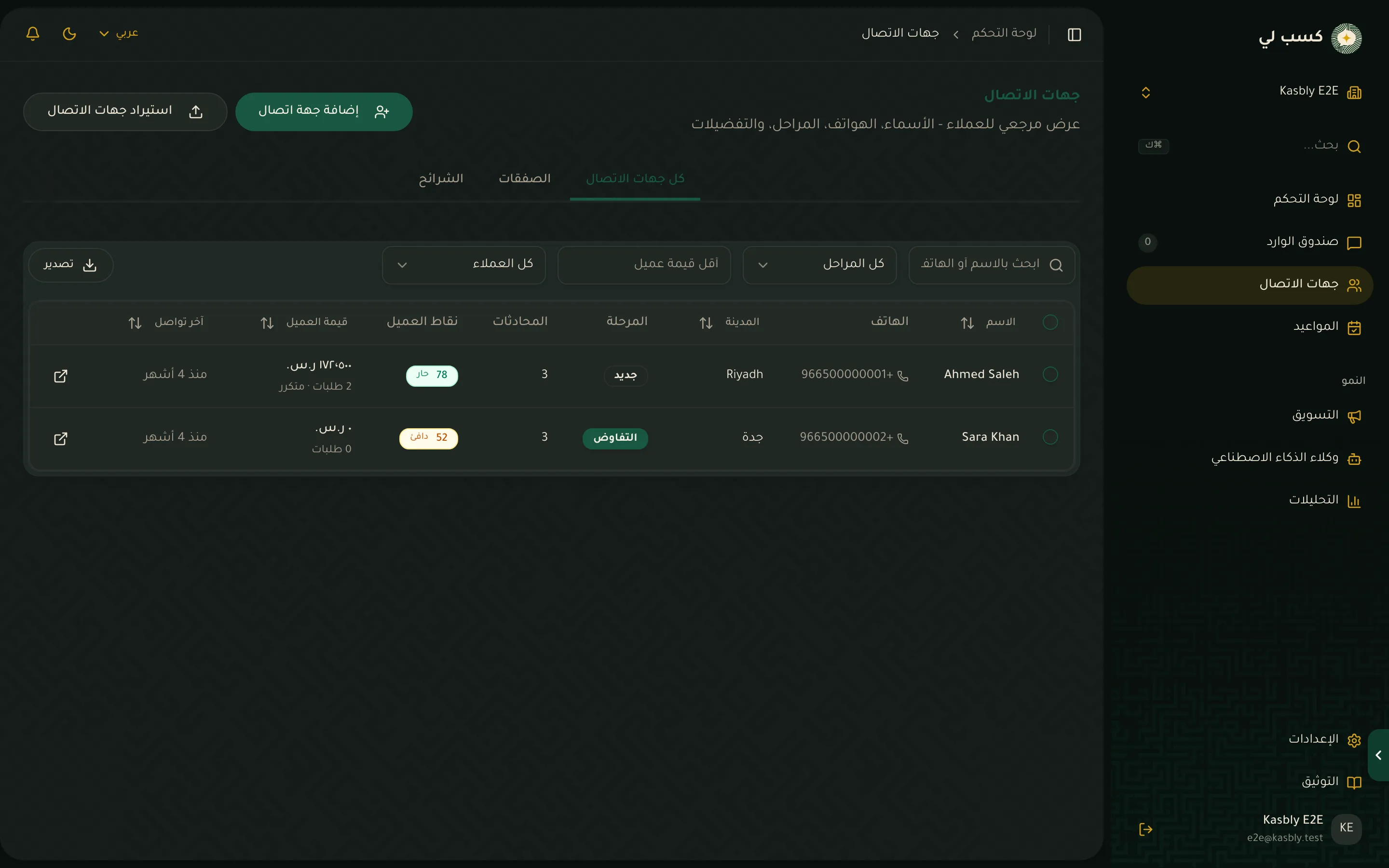Open the Sara Khan contact external link icon
This screenshot has width=1389, height=868.
tap(60, 439)
